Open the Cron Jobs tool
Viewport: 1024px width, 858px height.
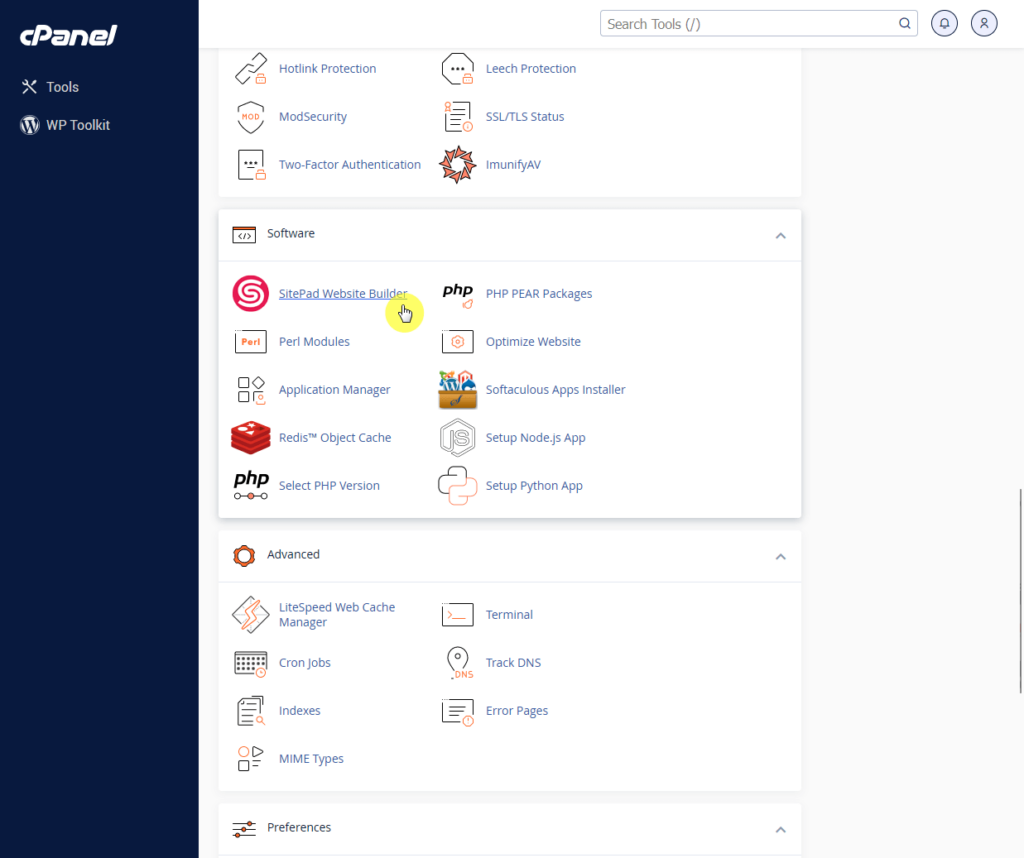pyautogui.click(x=304, y=662)
